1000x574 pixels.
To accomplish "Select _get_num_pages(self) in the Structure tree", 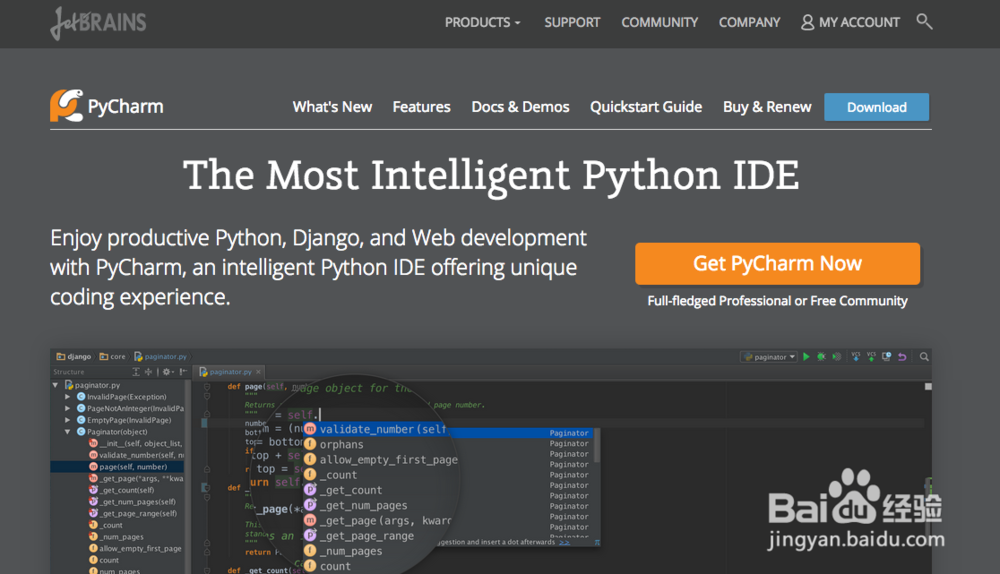I will pos(133,502).
